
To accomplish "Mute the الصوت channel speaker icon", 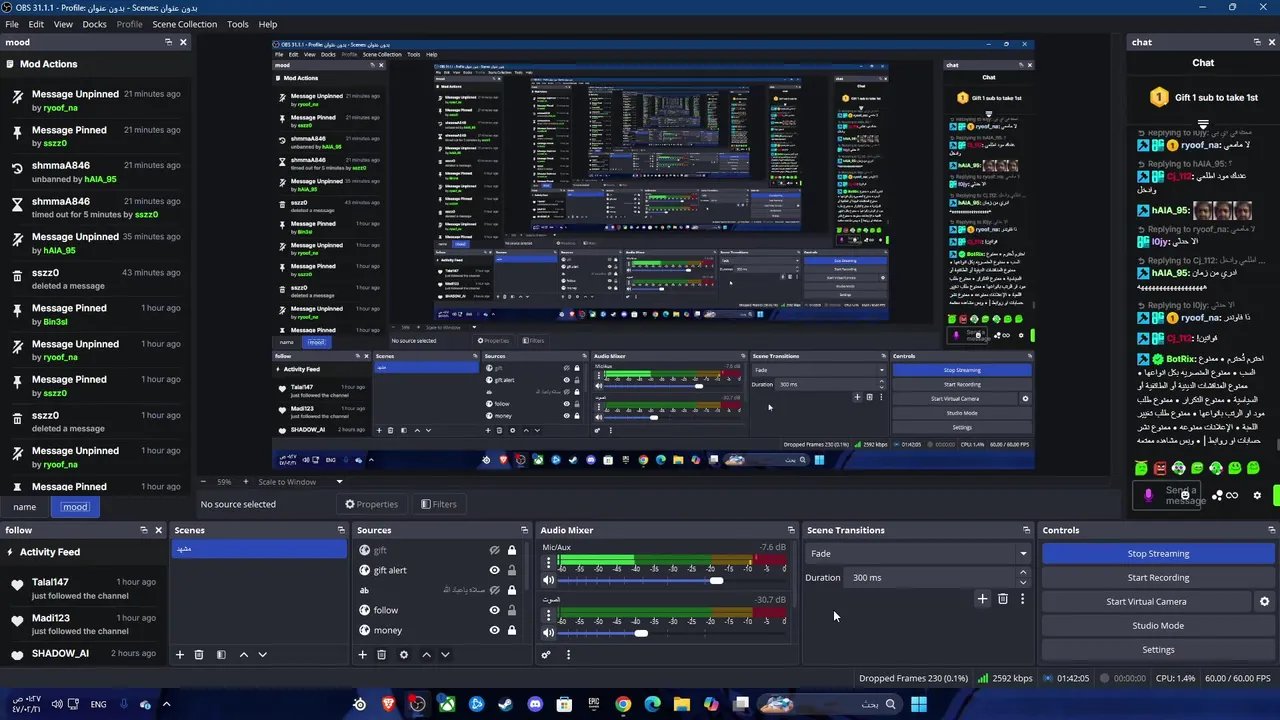I will pyautogui.click(x=548, y=632).
